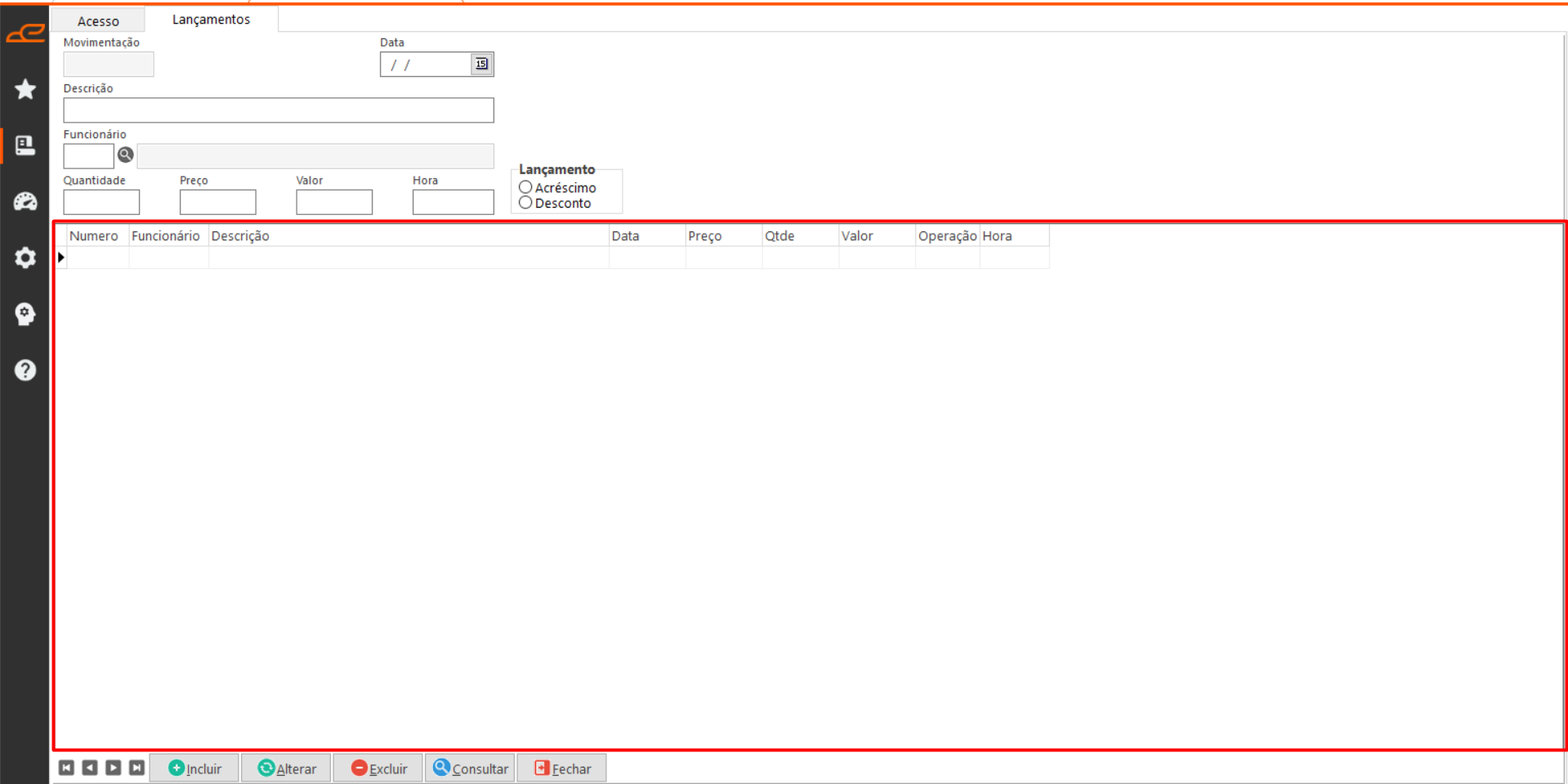
Task: Click the Incluir button
Action: point(195,768)
